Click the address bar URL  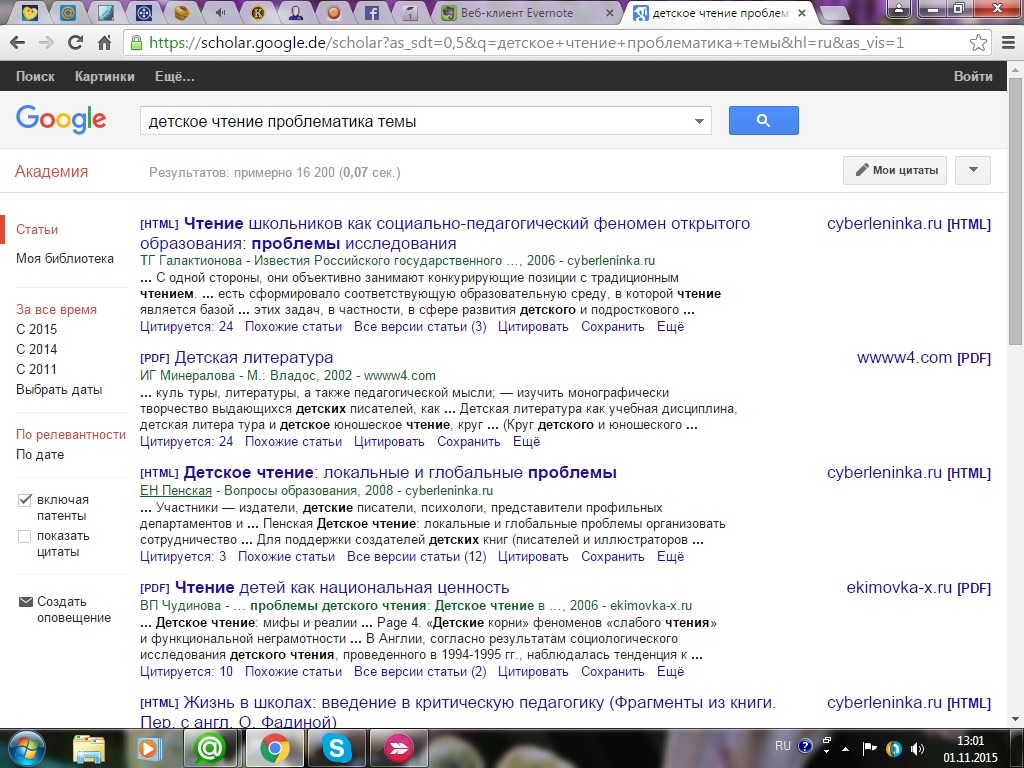coord(526,43)
